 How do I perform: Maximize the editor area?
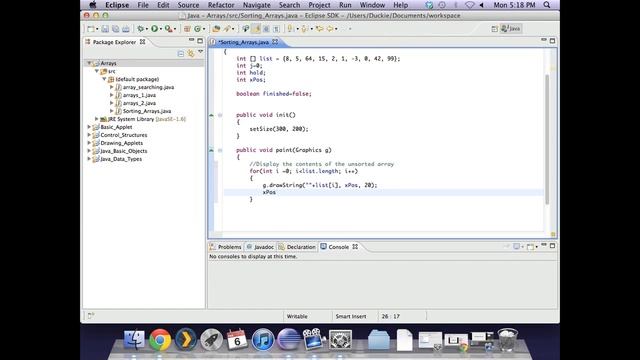click(x=552, y=41)
